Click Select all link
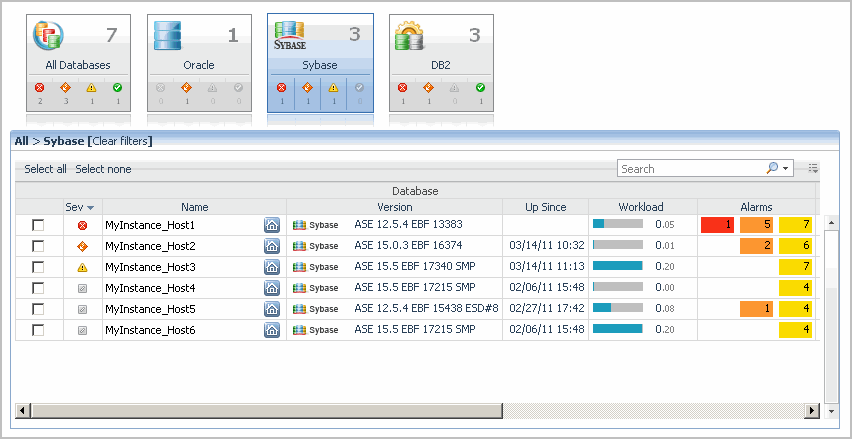852x439 pixels. coord(45,169)
